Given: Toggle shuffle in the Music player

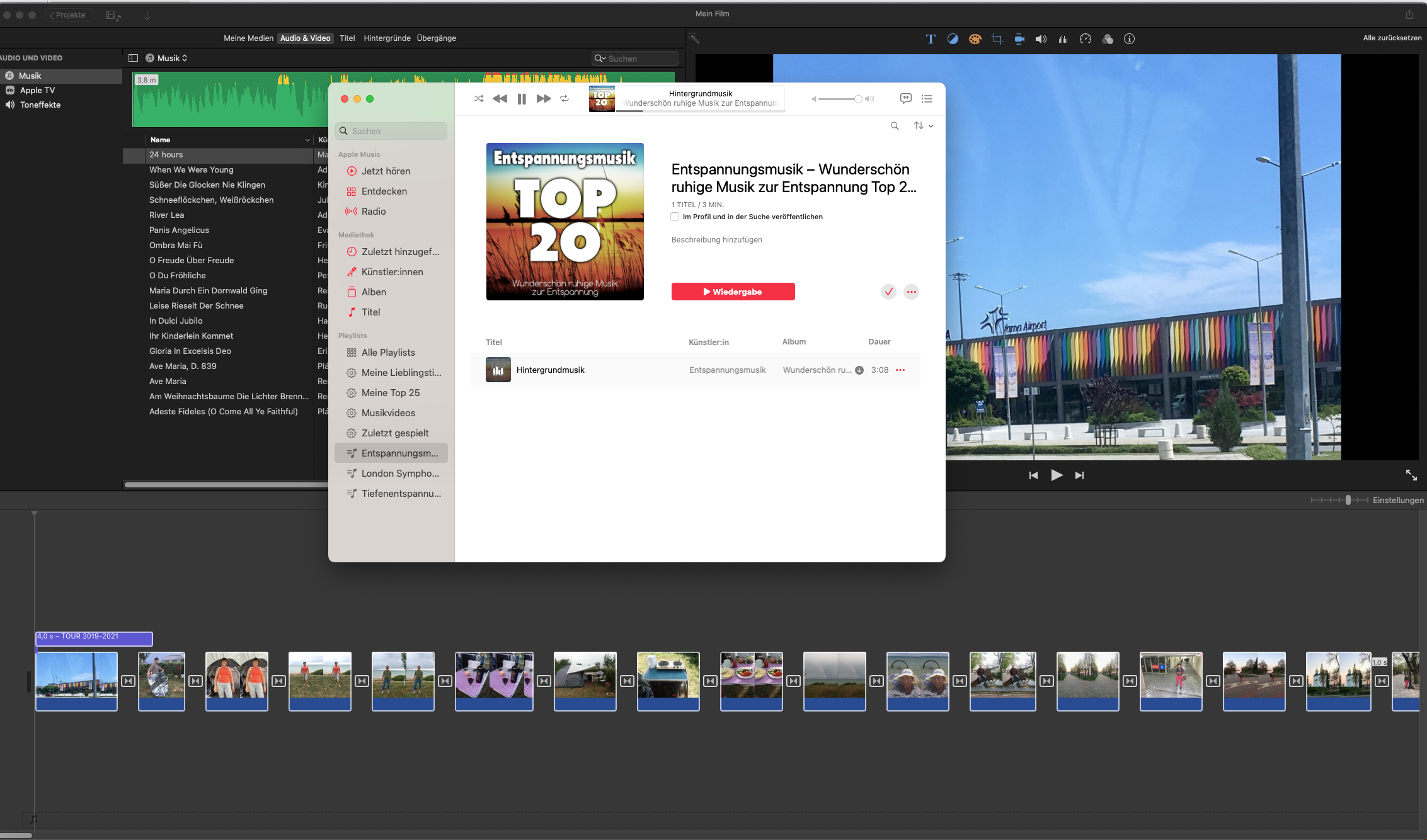Looking at the screenshot, I should (x=479, y=99).
